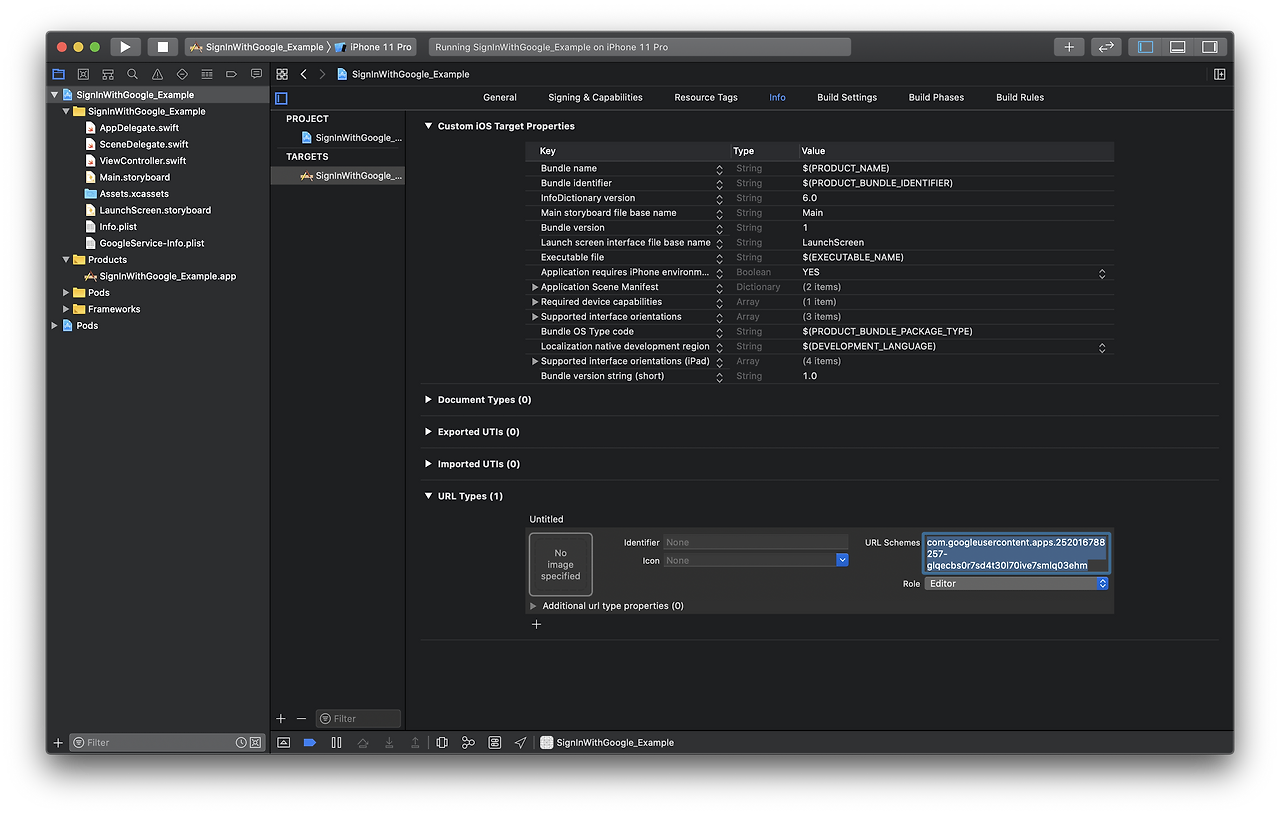Add file at navigator bottom plus

tap(58, 742)
